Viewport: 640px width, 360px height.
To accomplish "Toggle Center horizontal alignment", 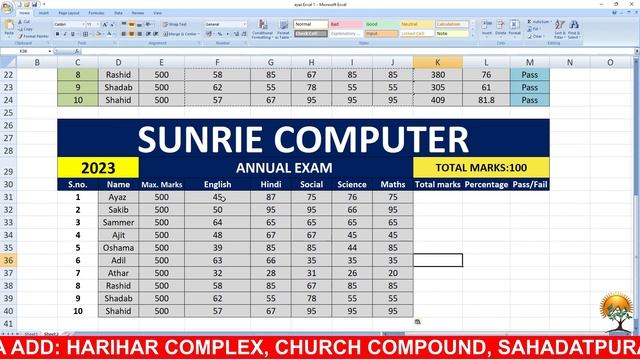I will (131, 34).
